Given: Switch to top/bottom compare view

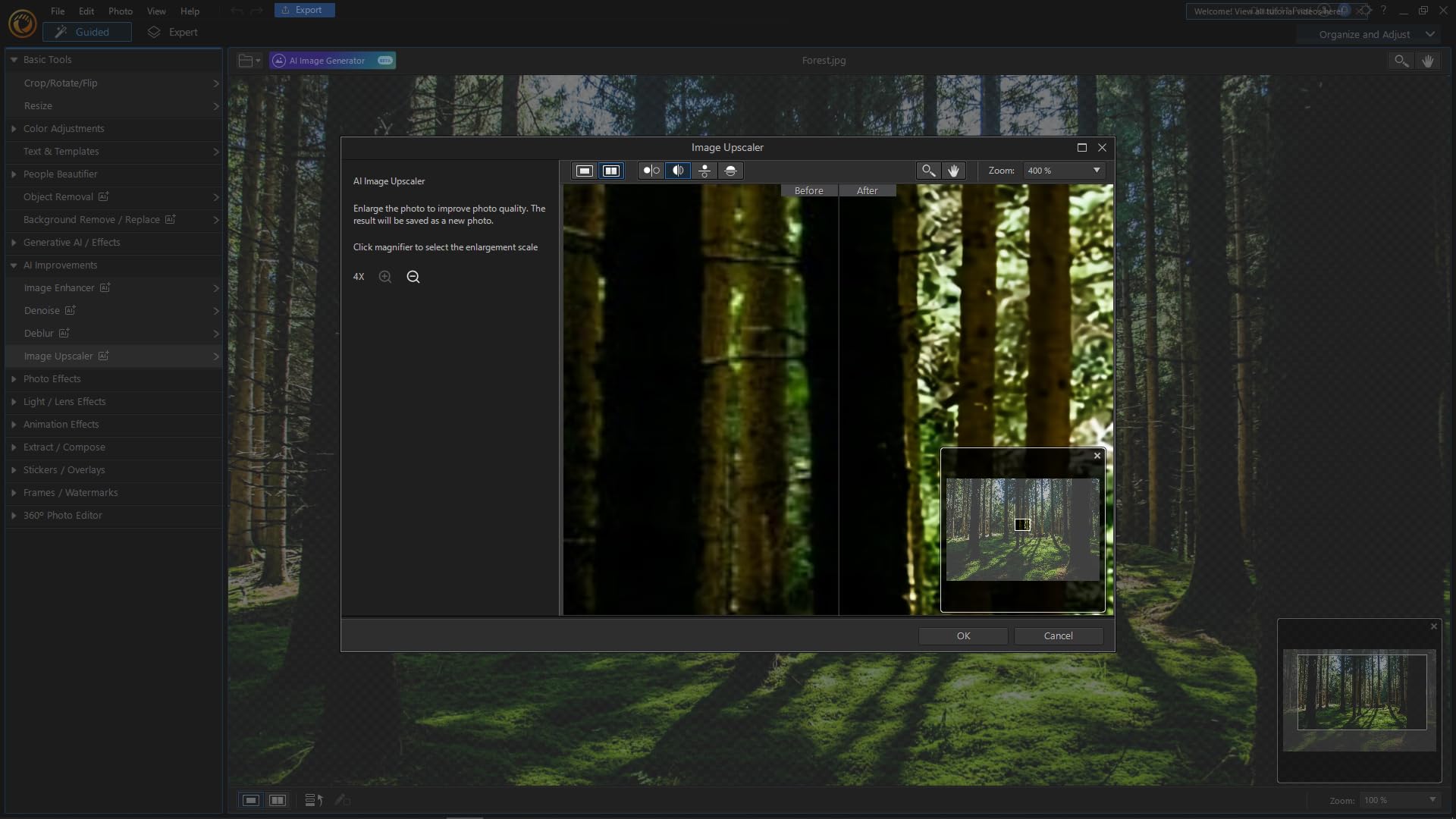Looking at the screenshot, I should point(704,171).
